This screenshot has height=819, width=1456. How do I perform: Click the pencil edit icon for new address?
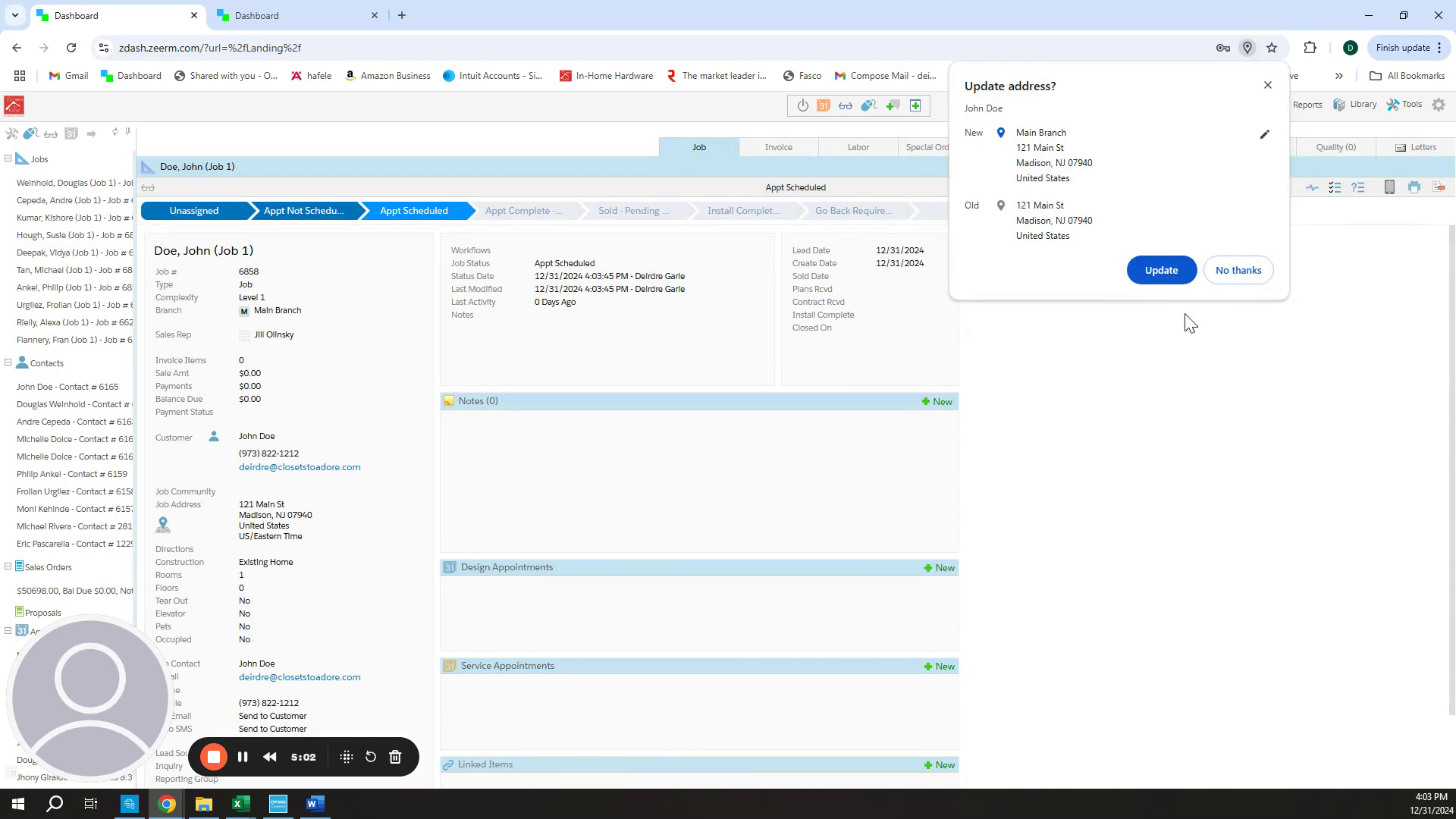[1264, 134]
